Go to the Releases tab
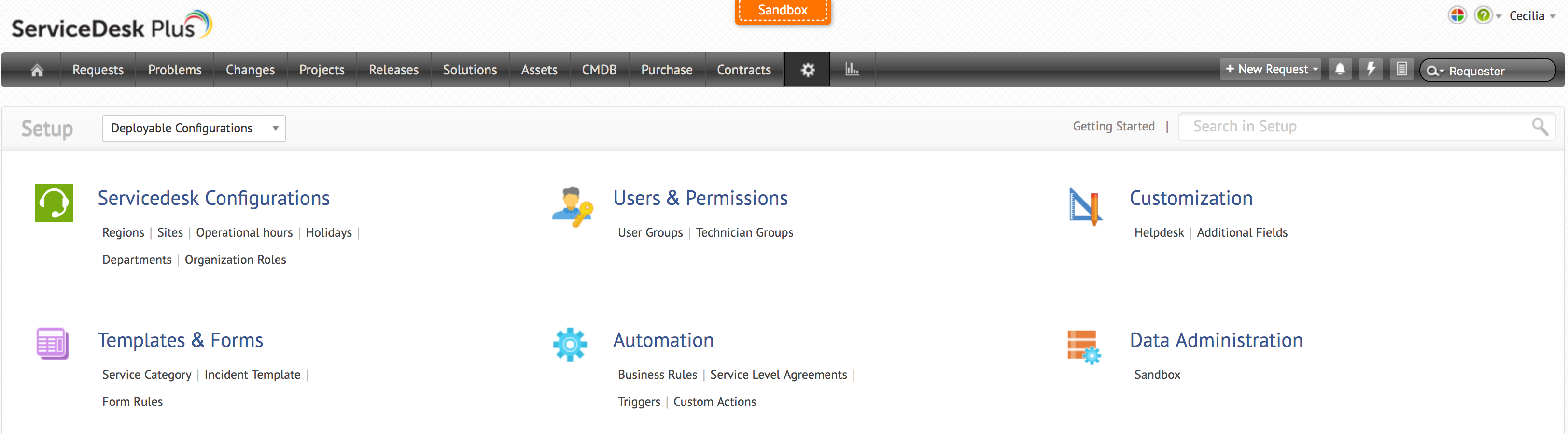Screen dimensions: 1568x434 click(393, 70)
